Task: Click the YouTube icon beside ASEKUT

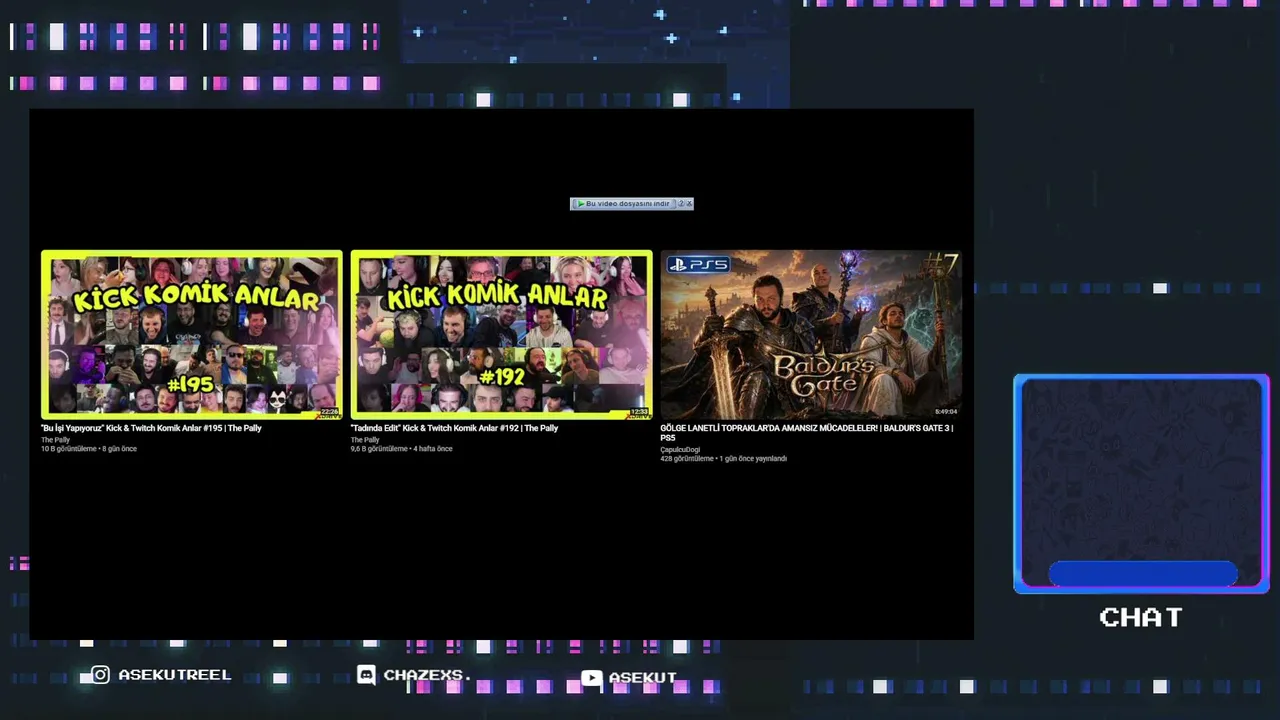Action: [x=592, y=678]
